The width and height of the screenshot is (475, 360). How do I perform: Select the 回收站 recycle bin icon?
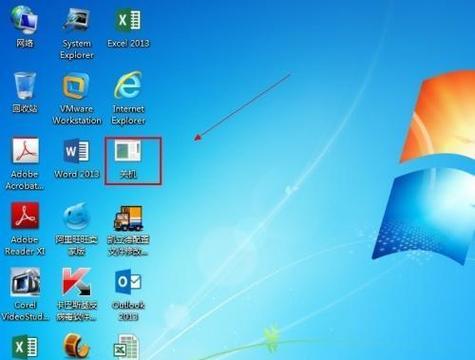25,92
